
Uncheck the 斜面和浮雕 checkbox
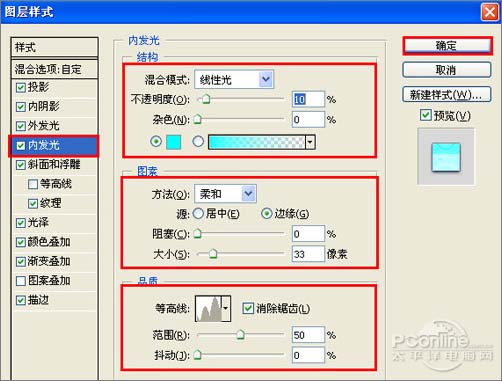coord(21,165)
